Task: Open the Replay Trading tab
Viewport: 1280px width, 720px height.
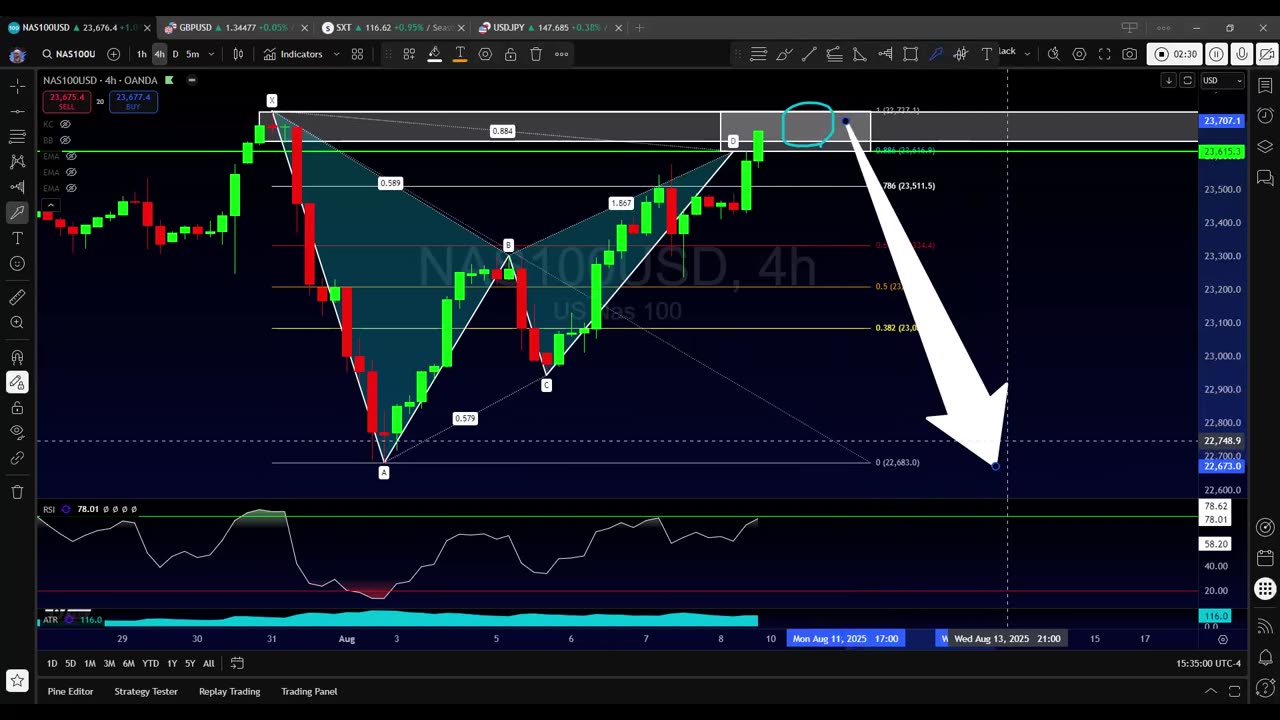Action: pos(229,691)
